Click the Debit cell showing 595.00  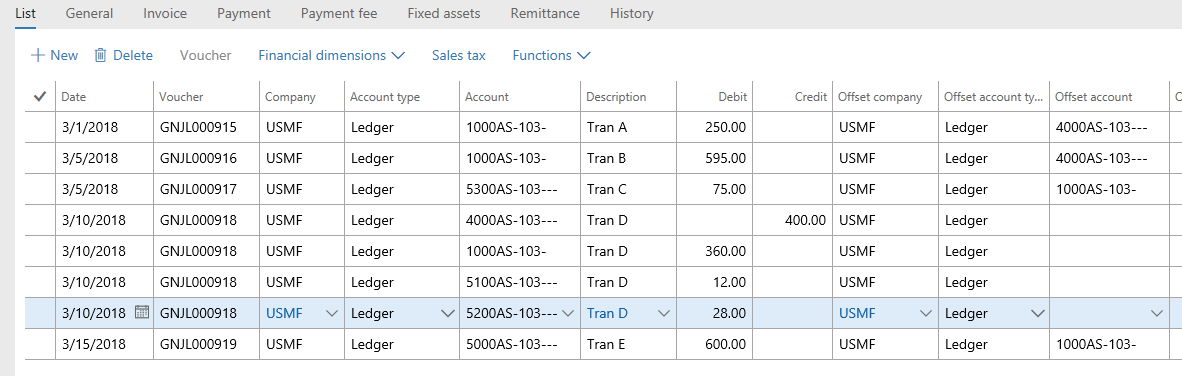pos(714,158)
